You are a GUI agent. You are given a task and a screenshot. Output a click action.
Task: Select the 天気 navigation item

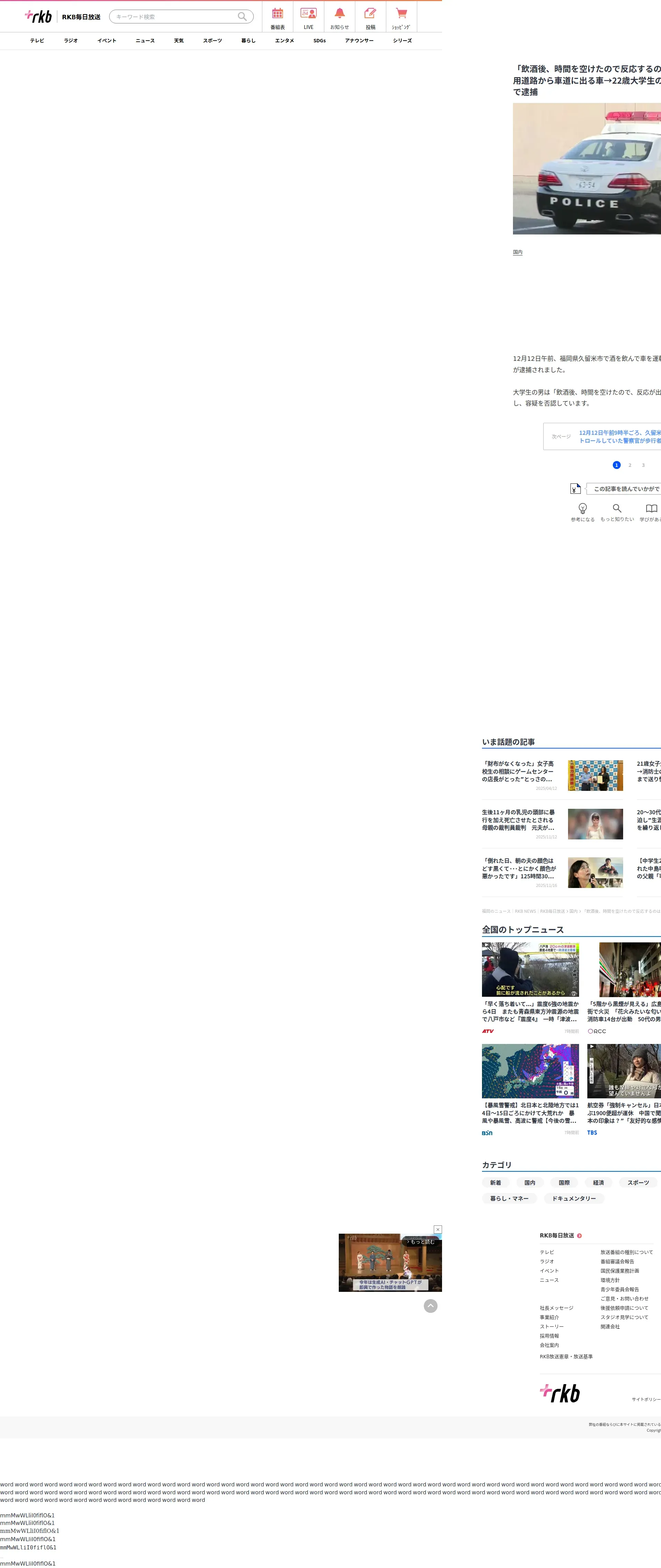pos(178,41)
